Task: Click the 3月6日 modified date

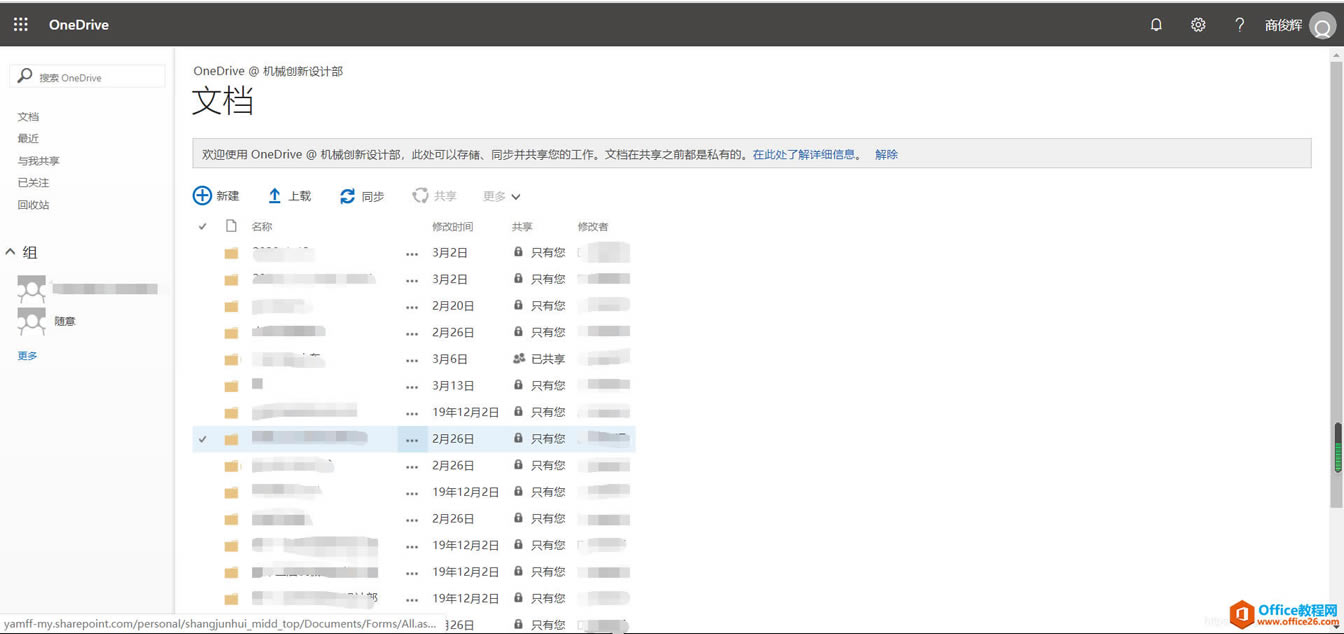Action: coord(449,359)
